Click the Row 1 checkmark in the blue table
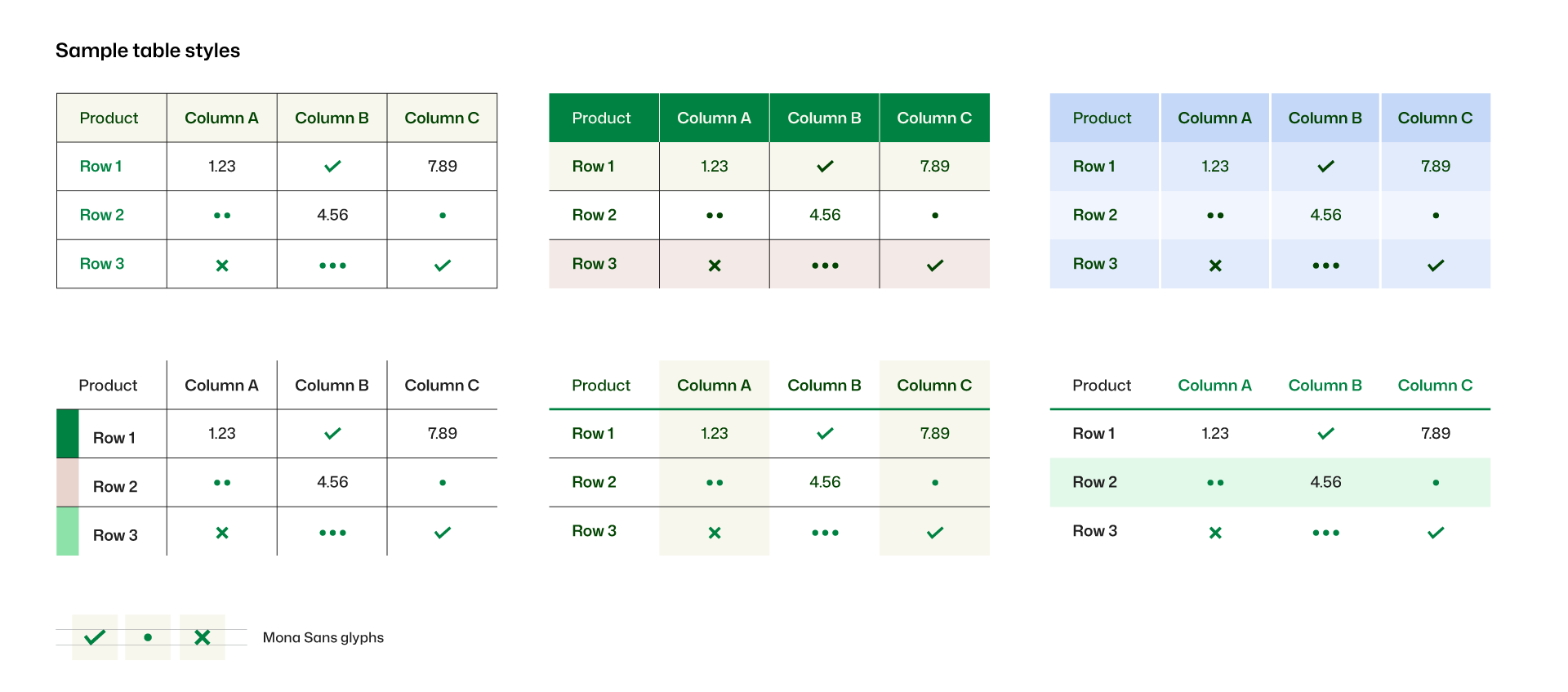 1325,167
